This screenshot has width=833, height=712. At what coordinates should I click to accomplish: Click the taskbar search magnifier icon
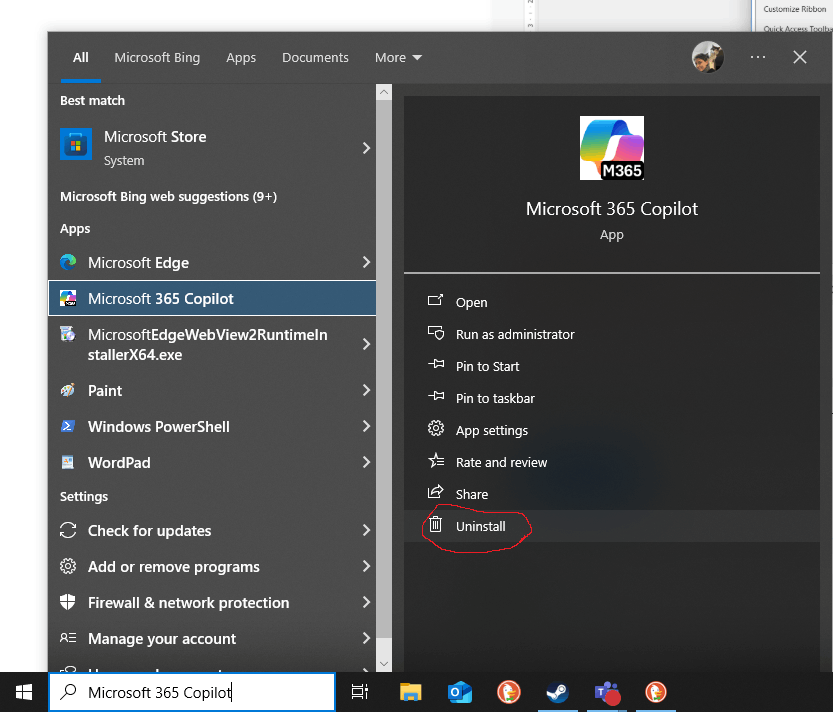tap(69, 692)
